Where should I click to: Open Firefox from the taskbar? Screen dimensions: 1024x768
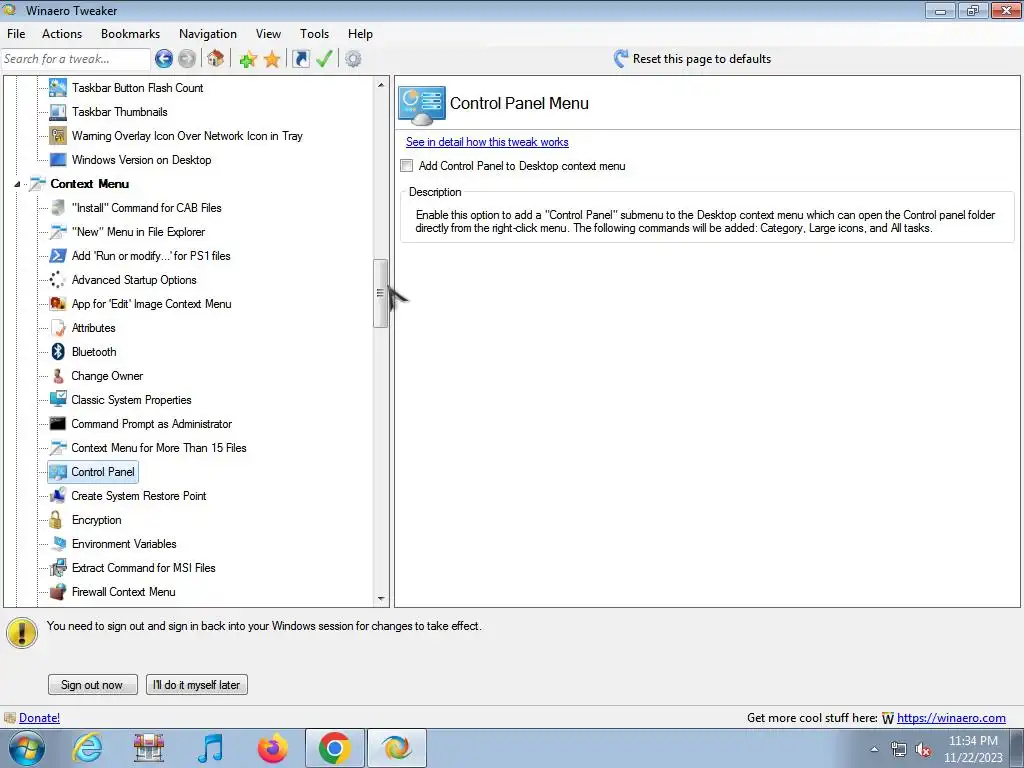tap(273, 748)
